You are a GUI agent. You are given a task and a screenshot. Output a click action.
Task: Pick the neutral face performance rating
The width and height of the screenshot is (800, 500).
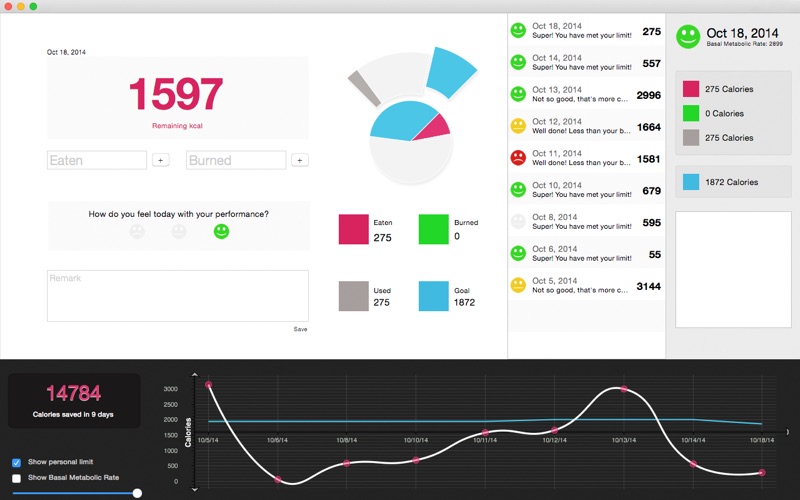tap(179, 232)
